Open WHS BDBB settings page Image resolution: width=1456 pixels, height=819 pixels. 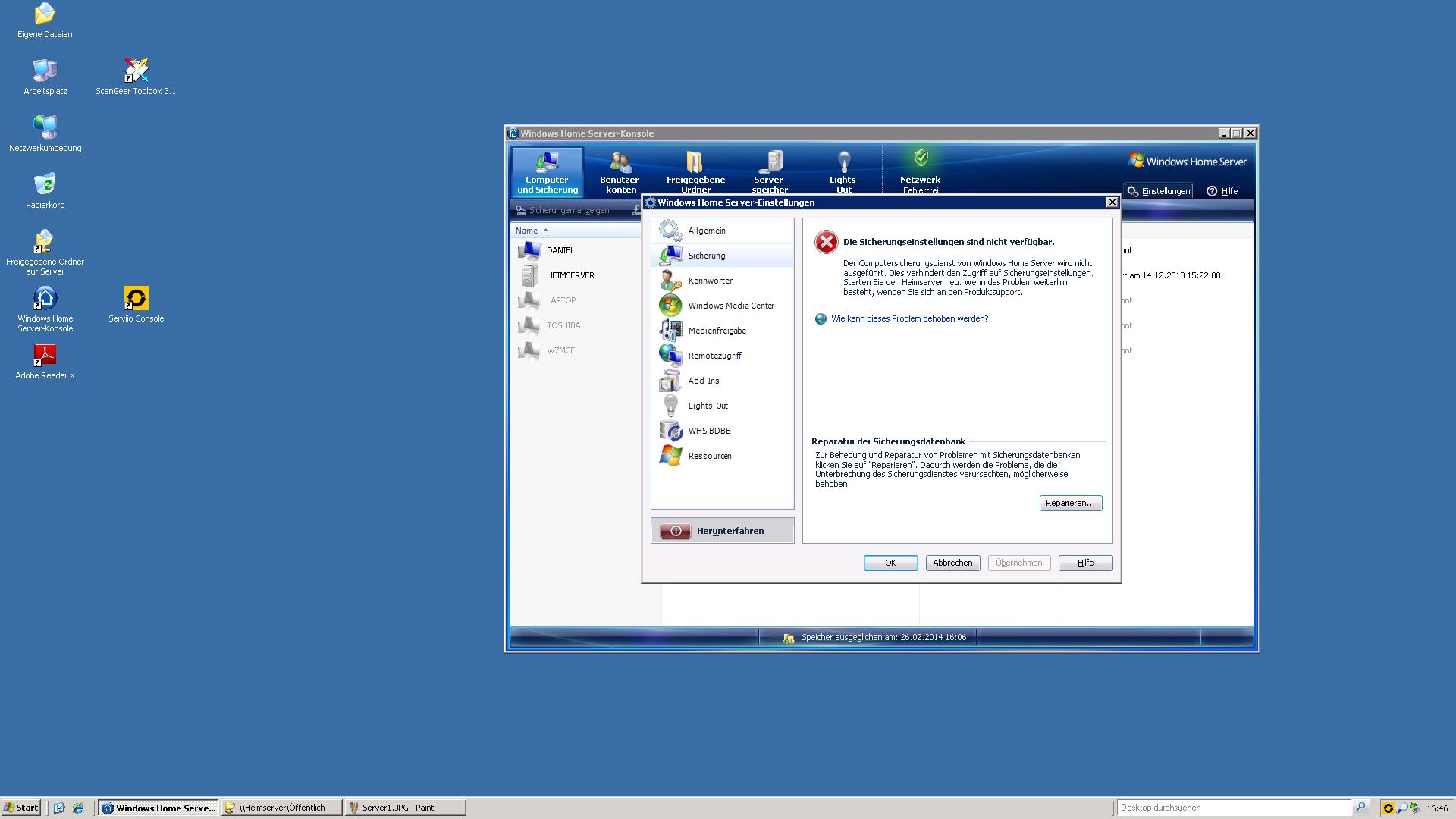click(x=722, y=431)
